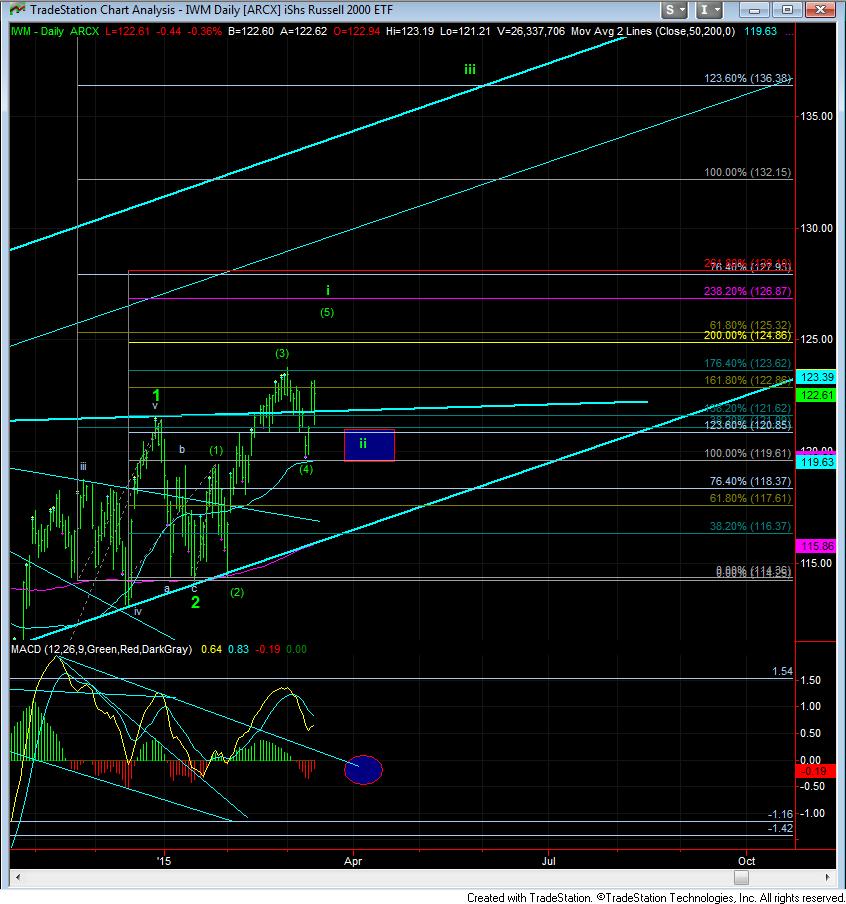Click the TradeStation icon in the title bar

click(17, 9)
